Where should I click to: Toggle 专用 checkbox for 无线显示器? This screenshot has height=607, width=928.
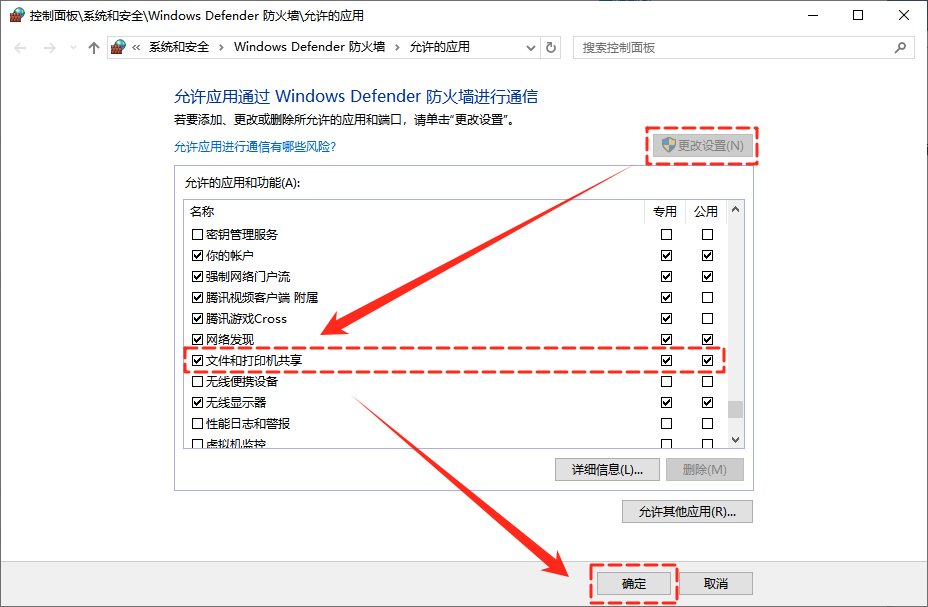click(x=666, y=403)
